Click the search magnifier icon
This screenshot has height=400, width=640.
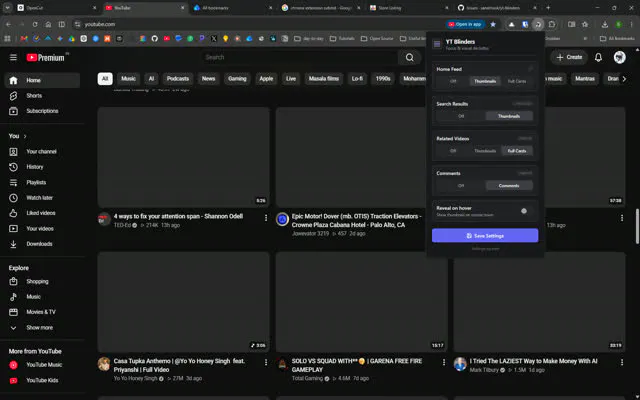[409, 58]
